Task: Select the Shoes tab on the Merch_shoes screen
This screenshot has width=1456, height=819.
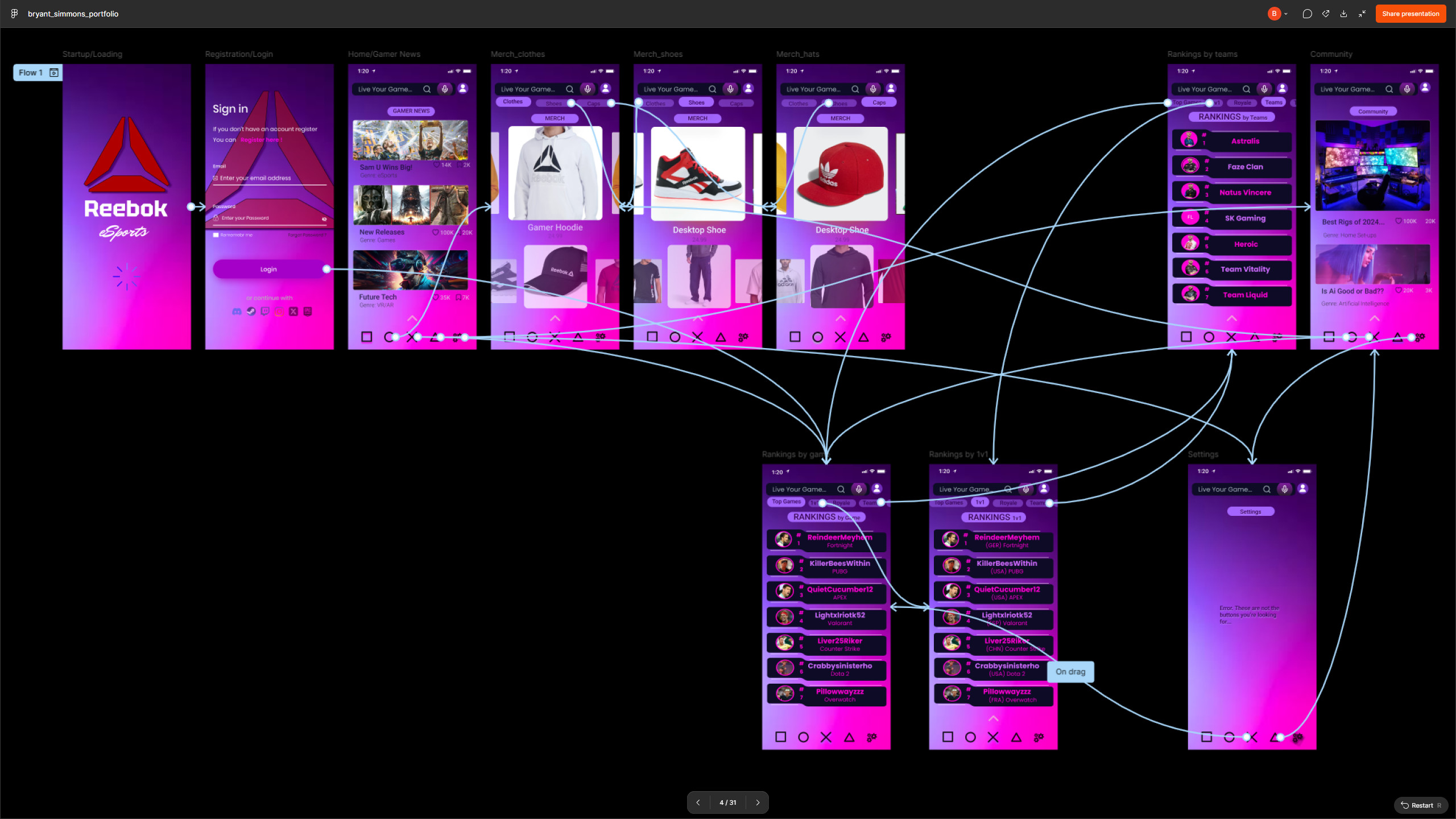Action: pos(696,102)
